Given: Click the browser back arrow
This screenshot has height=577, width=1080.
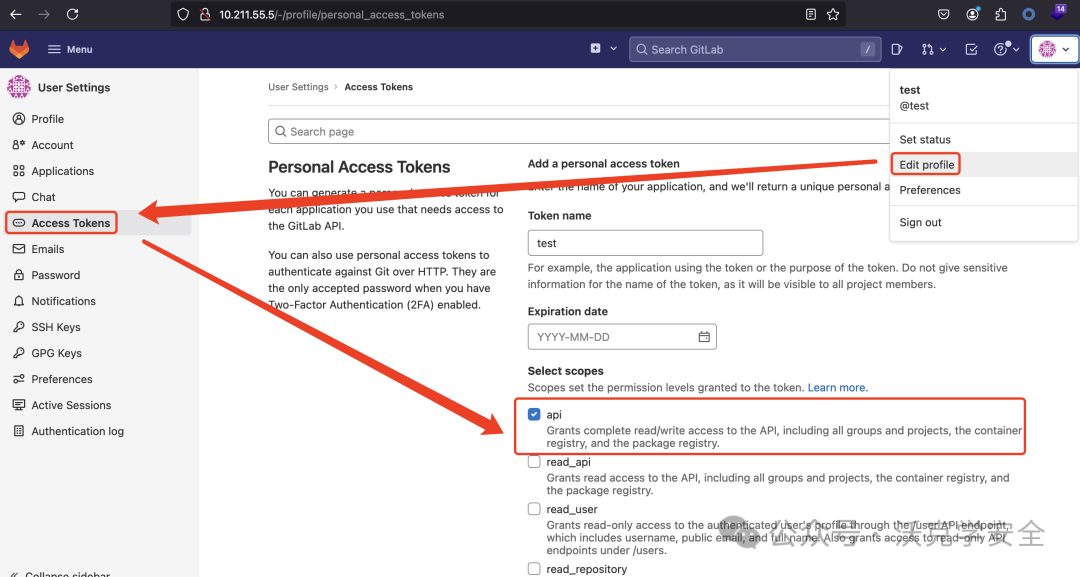Looking at the screenshot, I should tap(16, 14).
